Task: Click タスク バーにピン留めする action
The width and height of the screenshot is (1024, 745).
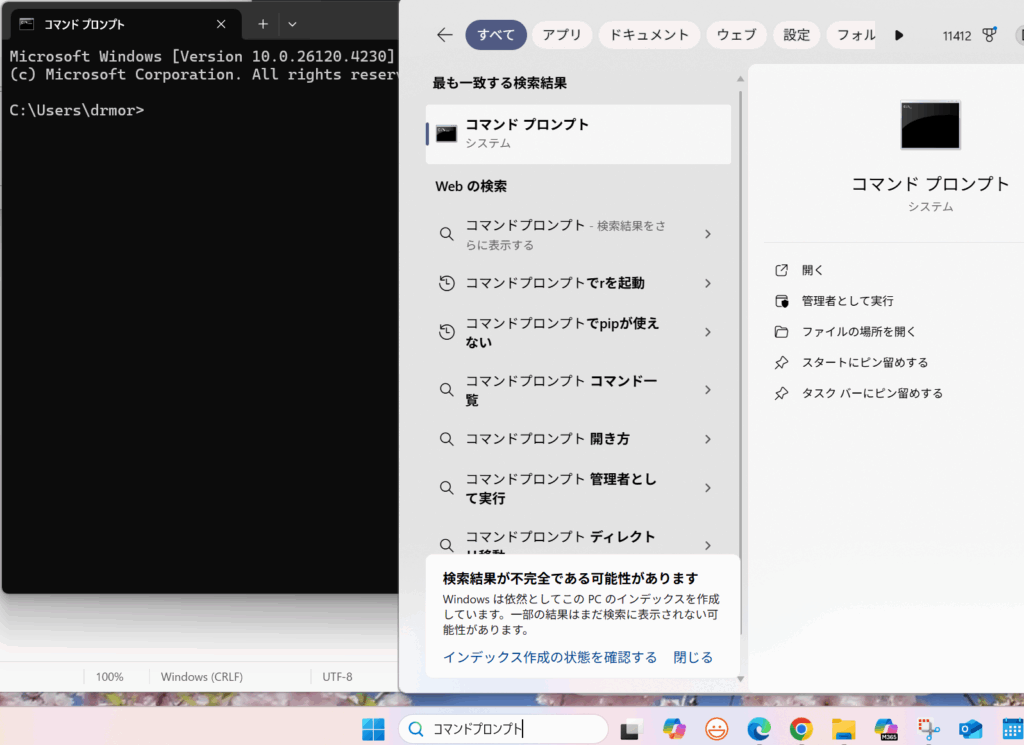Action: [x=872, y=393]
